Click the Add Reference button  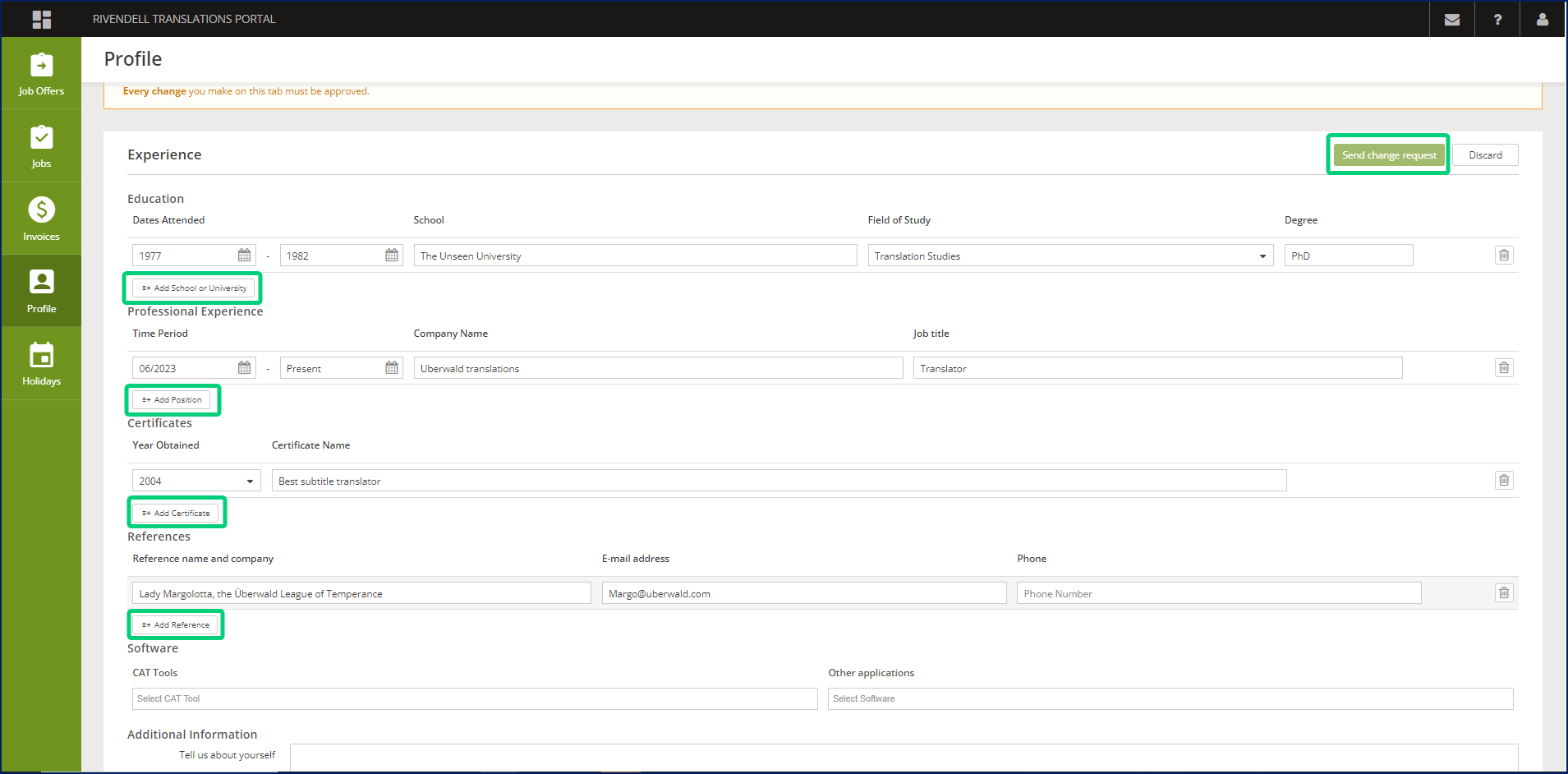pyautogui.click(x=175, y=625)
